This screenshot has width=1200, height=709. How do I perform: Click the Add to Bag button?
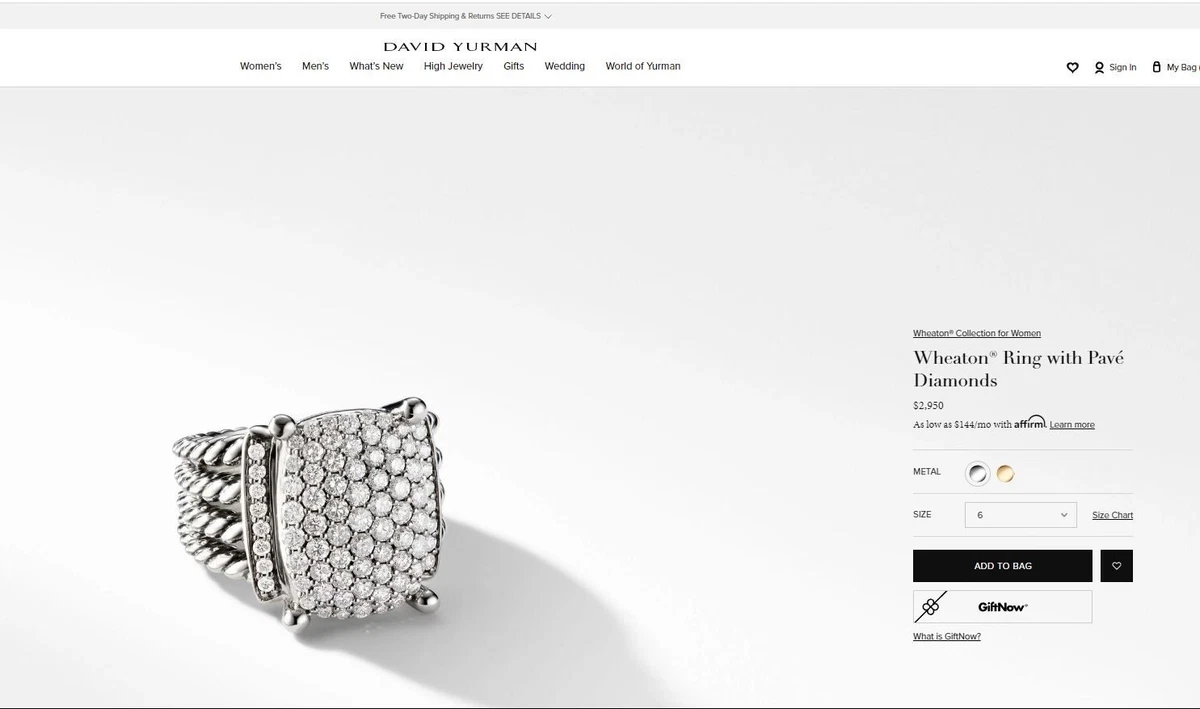click(1003, 566)
